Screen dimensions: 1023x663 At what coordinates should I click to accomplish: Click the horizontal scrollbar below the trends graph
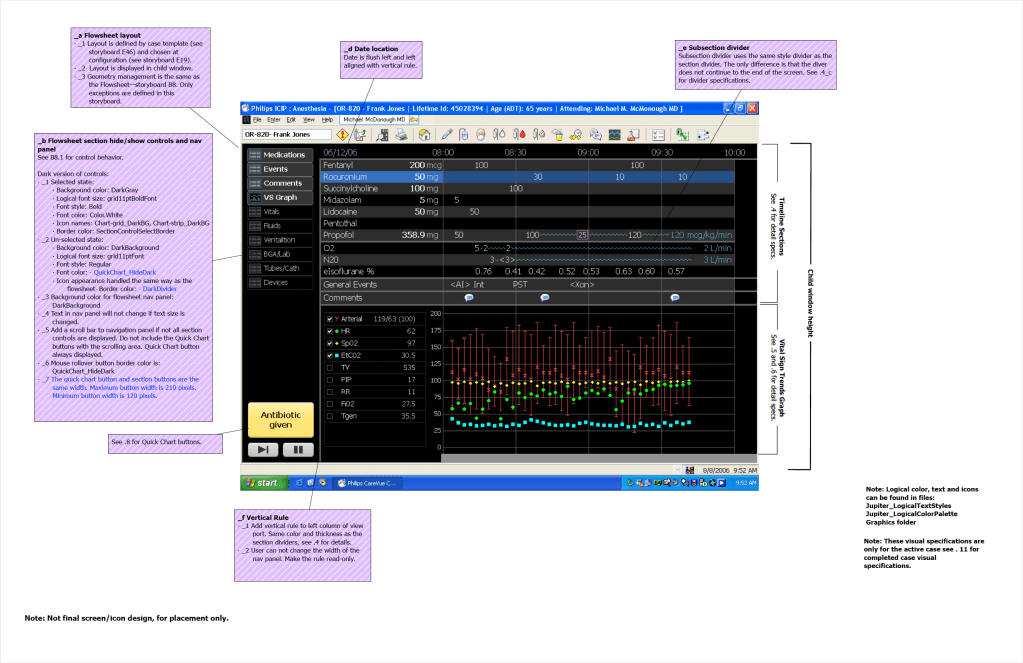click(590, 459)
